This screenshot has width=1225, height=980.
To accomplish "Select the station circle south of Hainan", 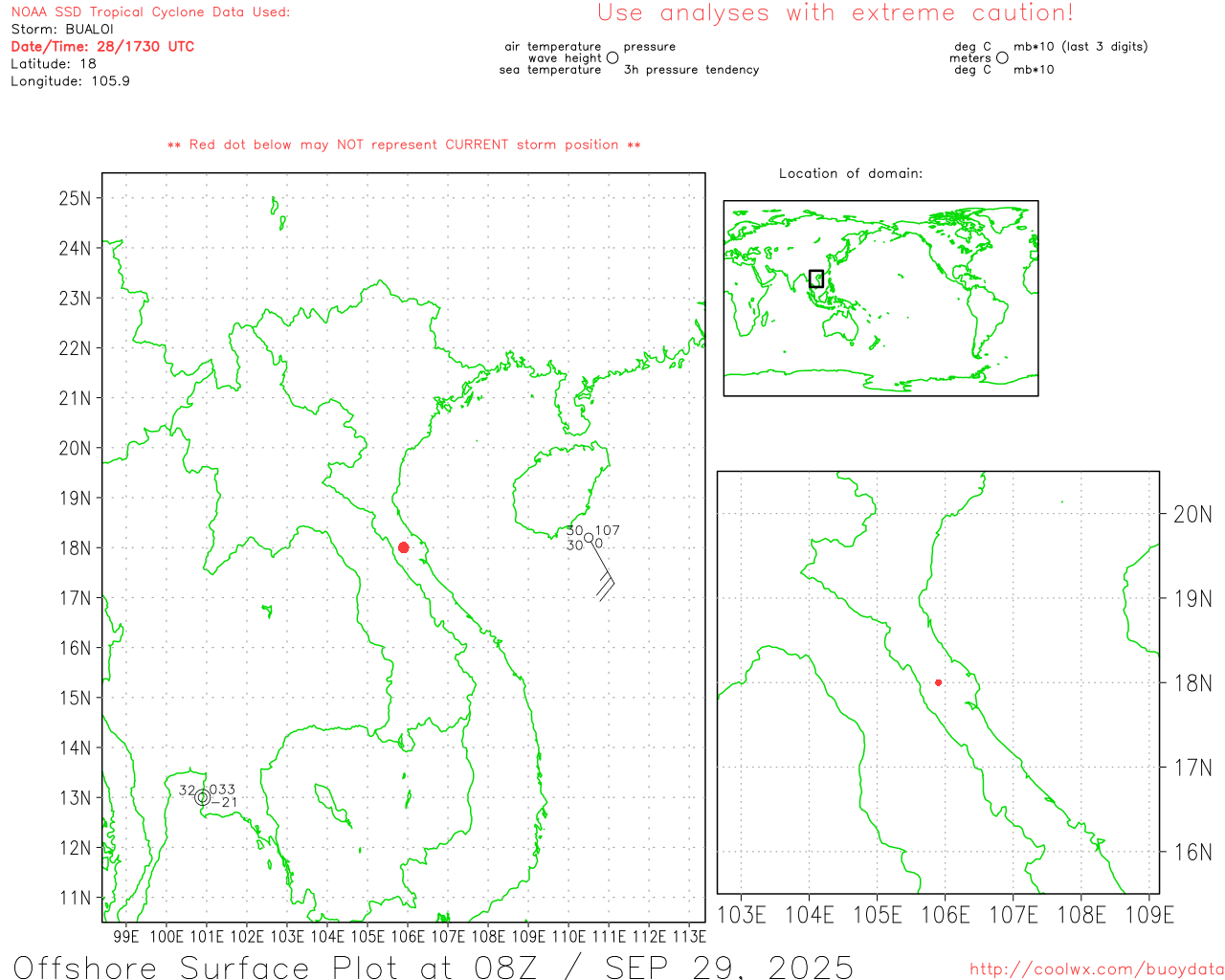I will click(x=589, y=538).
